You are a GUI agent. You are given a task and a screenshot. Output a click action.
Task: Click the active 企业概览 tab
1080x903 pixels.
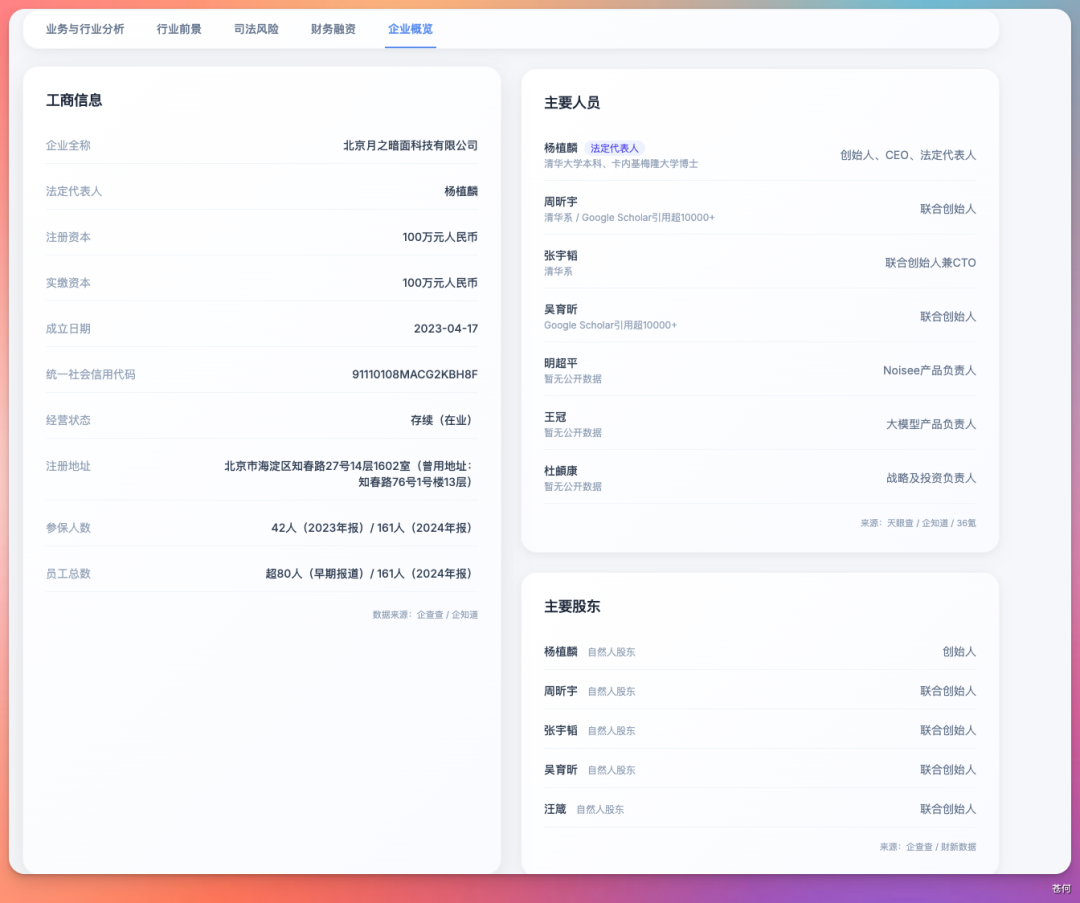[x=411, y=29]
